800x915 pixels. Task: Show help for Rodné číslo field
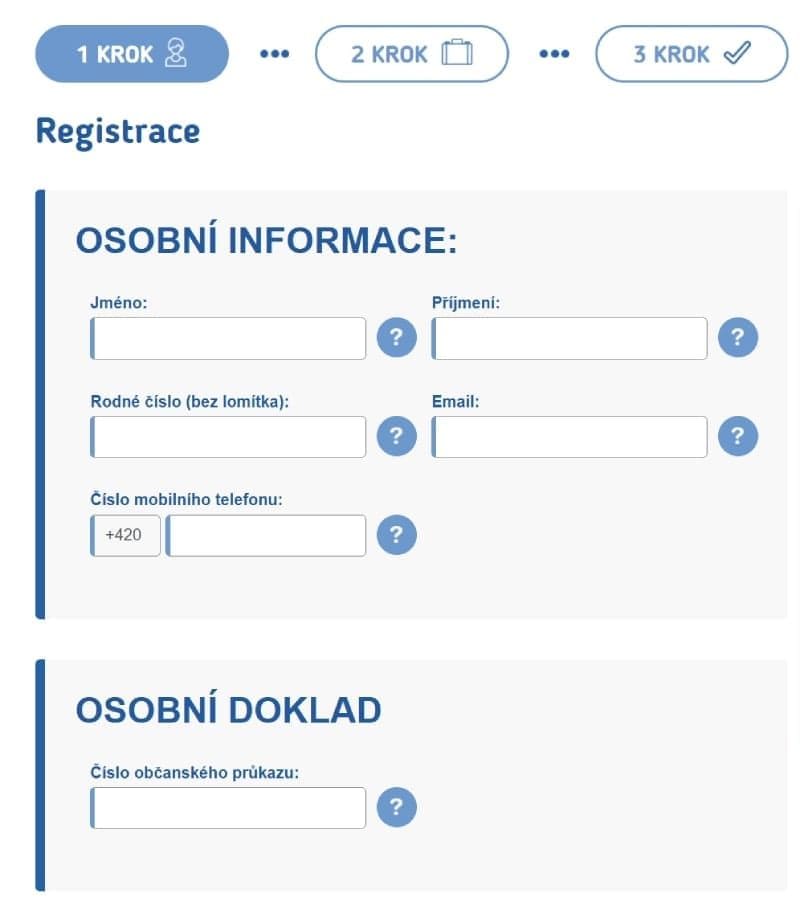(396, 436)
